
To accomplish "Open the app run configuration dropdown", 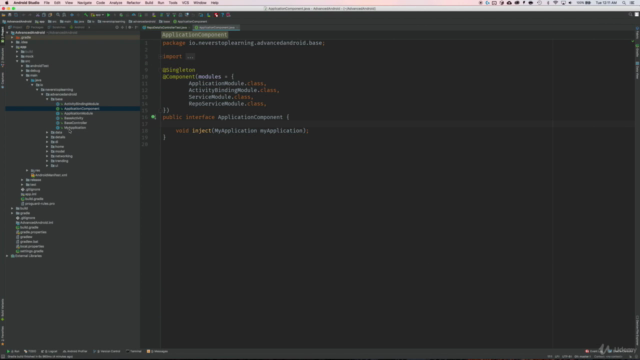I will pos(97,15).
